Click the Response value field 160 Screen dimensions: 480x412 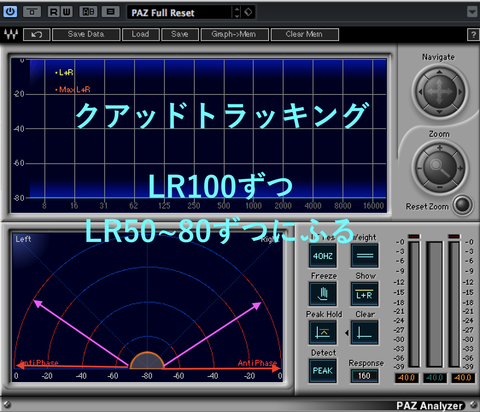pyautogui.click(x=364, y=376)
